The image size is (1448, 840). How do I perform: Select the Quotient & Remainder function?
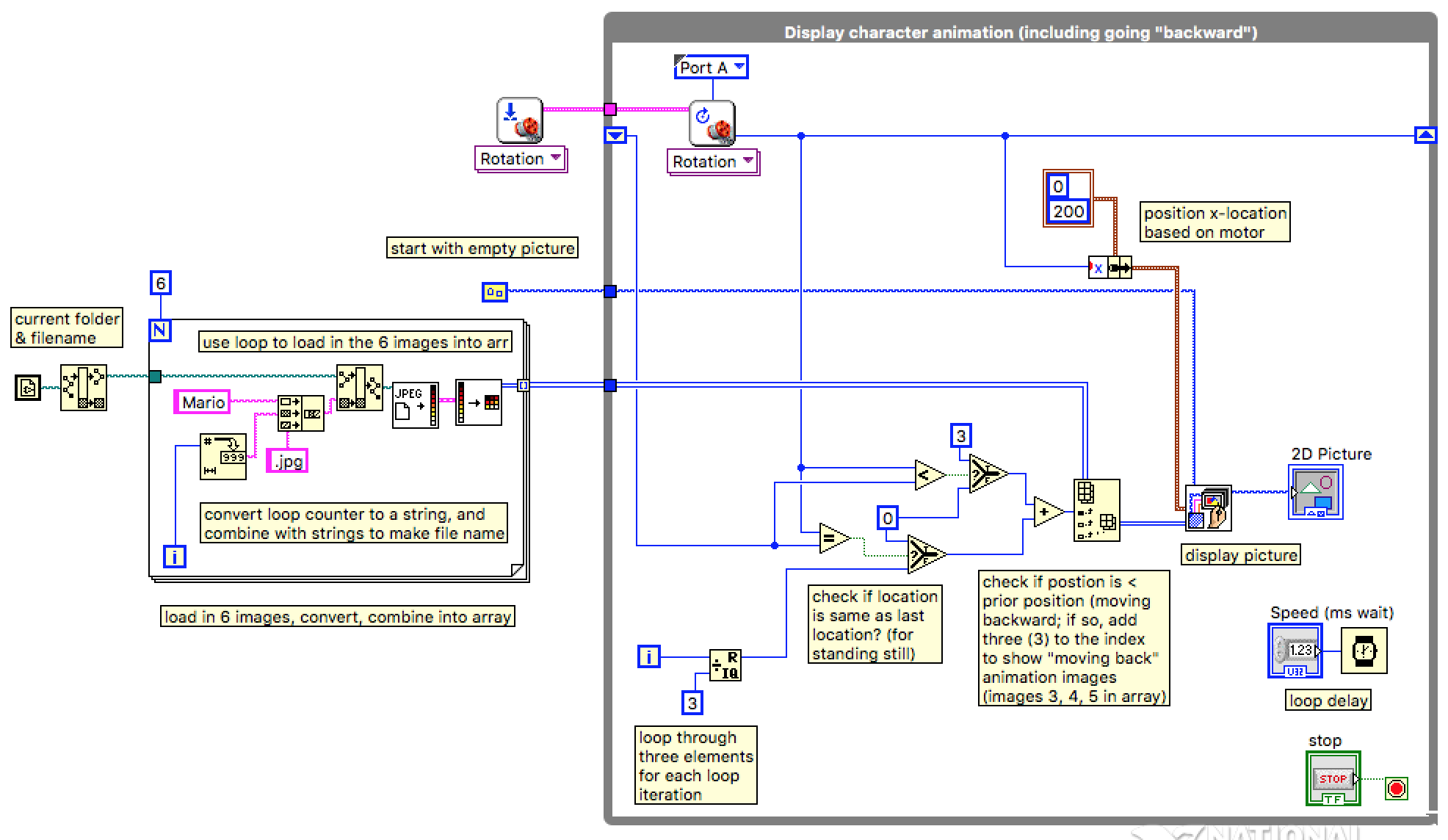tap(725, 666)
